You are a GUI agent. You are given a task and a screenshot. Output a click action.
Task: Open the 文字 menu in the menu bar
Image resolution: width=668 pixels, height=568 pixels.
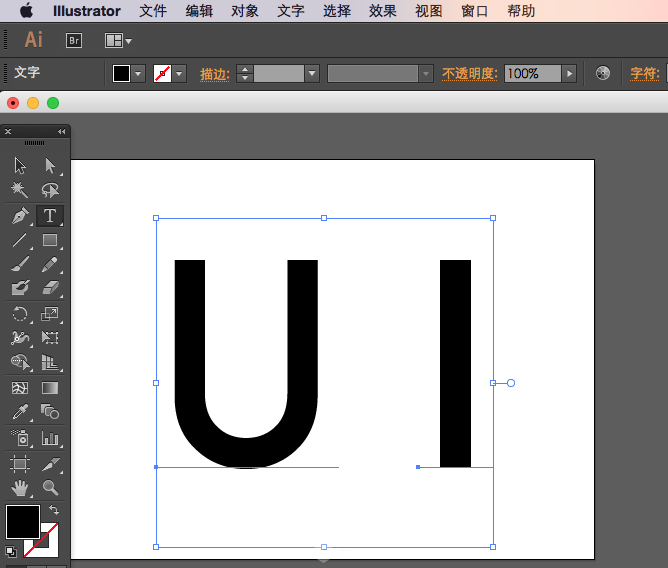tap(291, 11)
